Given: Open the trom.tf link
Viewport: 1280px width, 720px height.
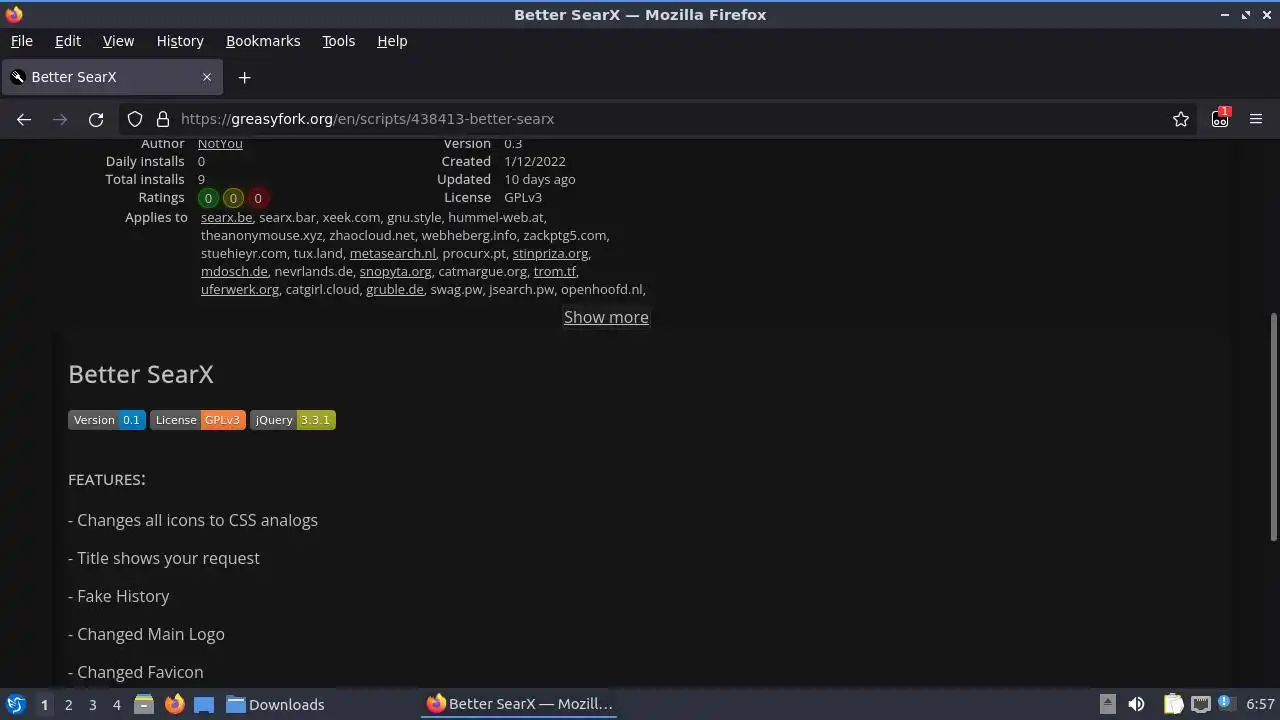Looking at the screenshot, I should click(x=555, y=271).
